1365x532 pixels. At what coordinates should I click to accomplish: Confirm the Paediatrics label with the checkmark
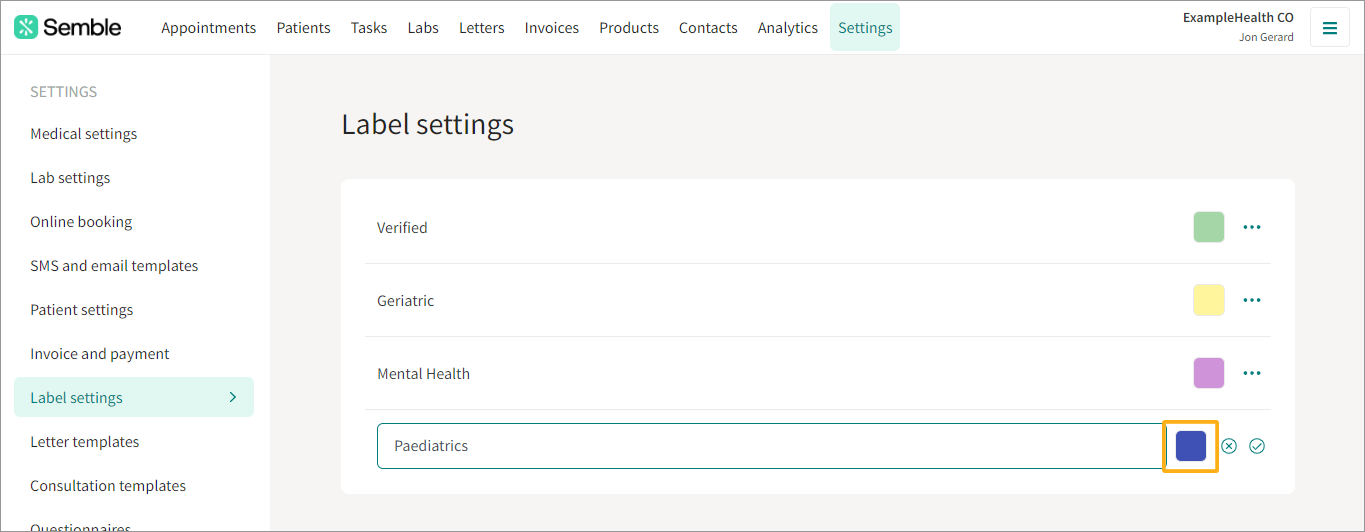[1257, 446]
